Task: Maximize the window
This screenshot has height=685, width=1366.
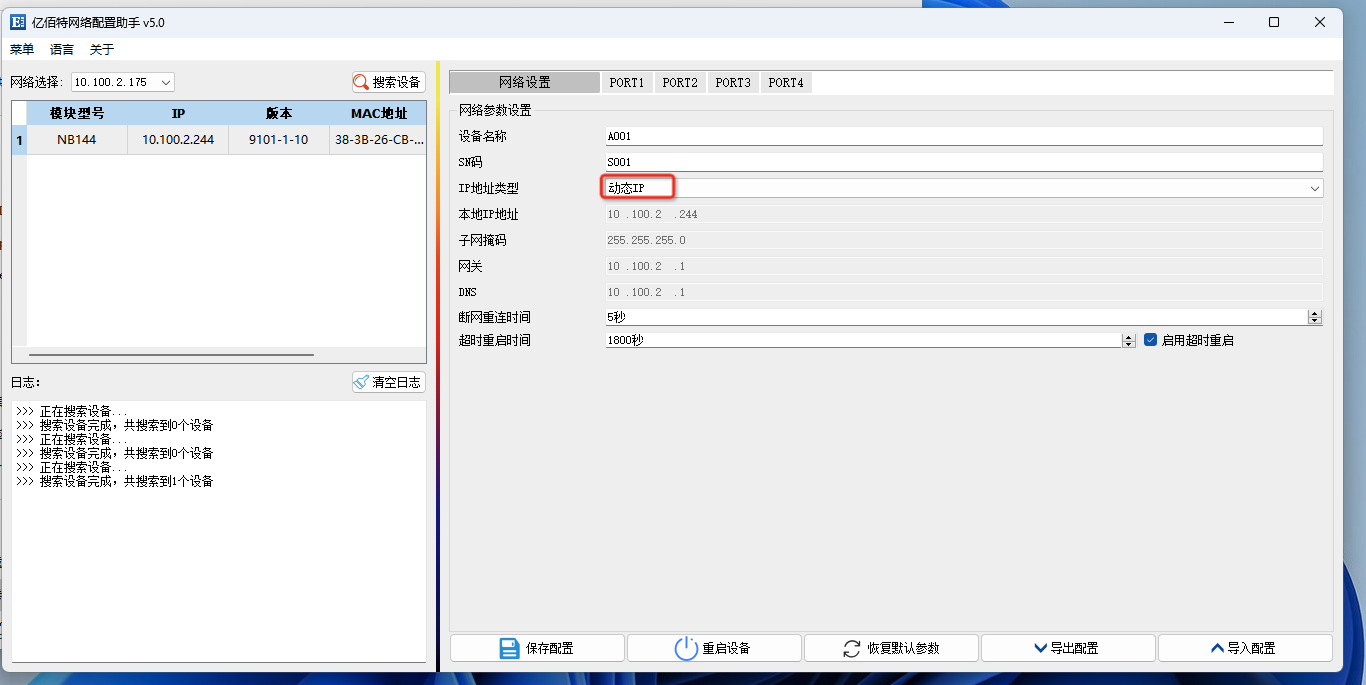Action: [x=1274, y=22]
